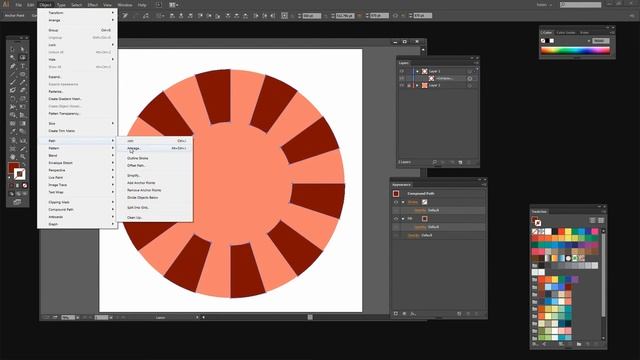Click Locate Object icon in Layers panel
Screen dimensions: 640x360
(434, 162)
